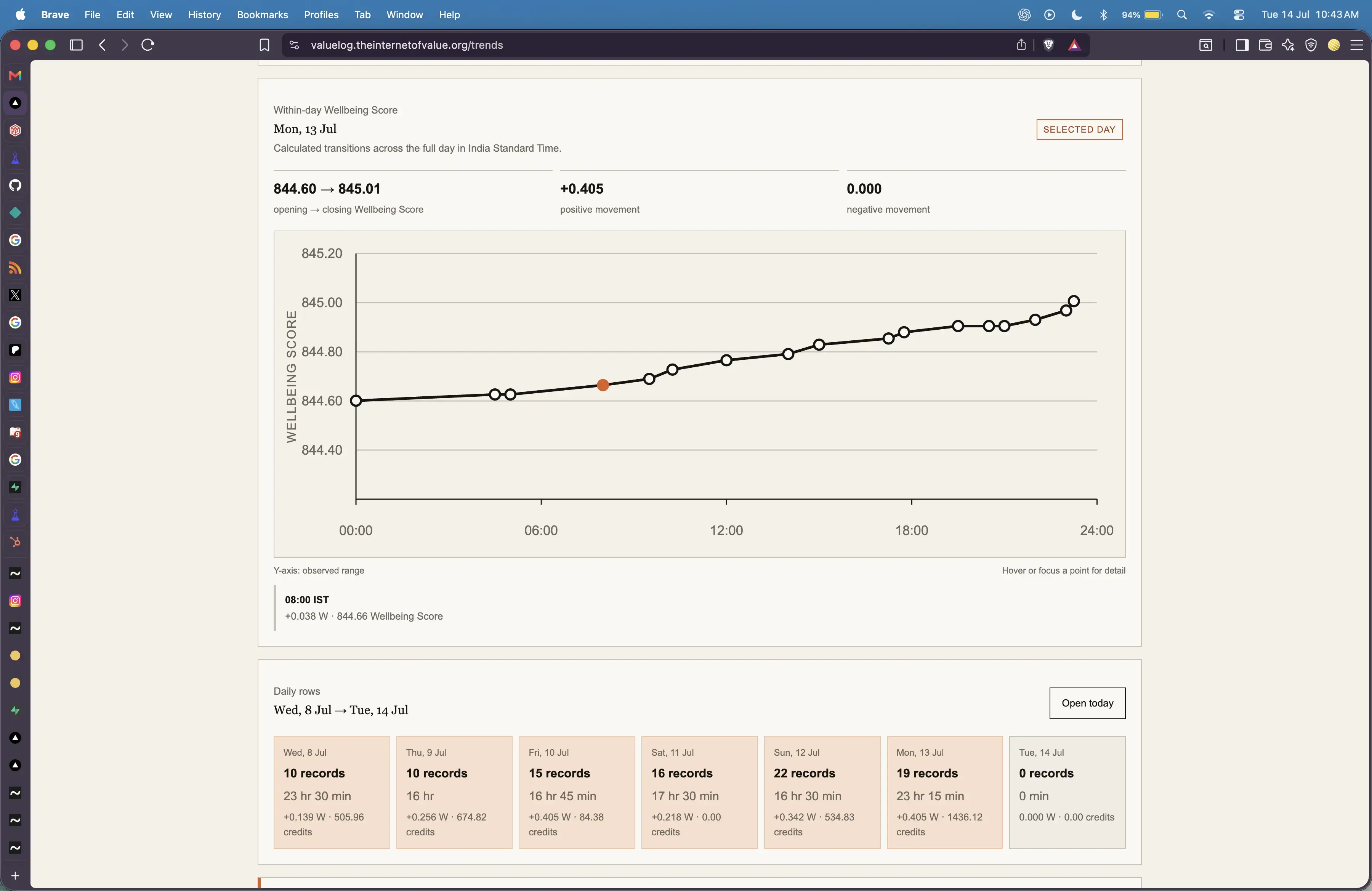Open ChatGPT from the macOS menu bar
1372x891 pixels.
coord(1024,15)
